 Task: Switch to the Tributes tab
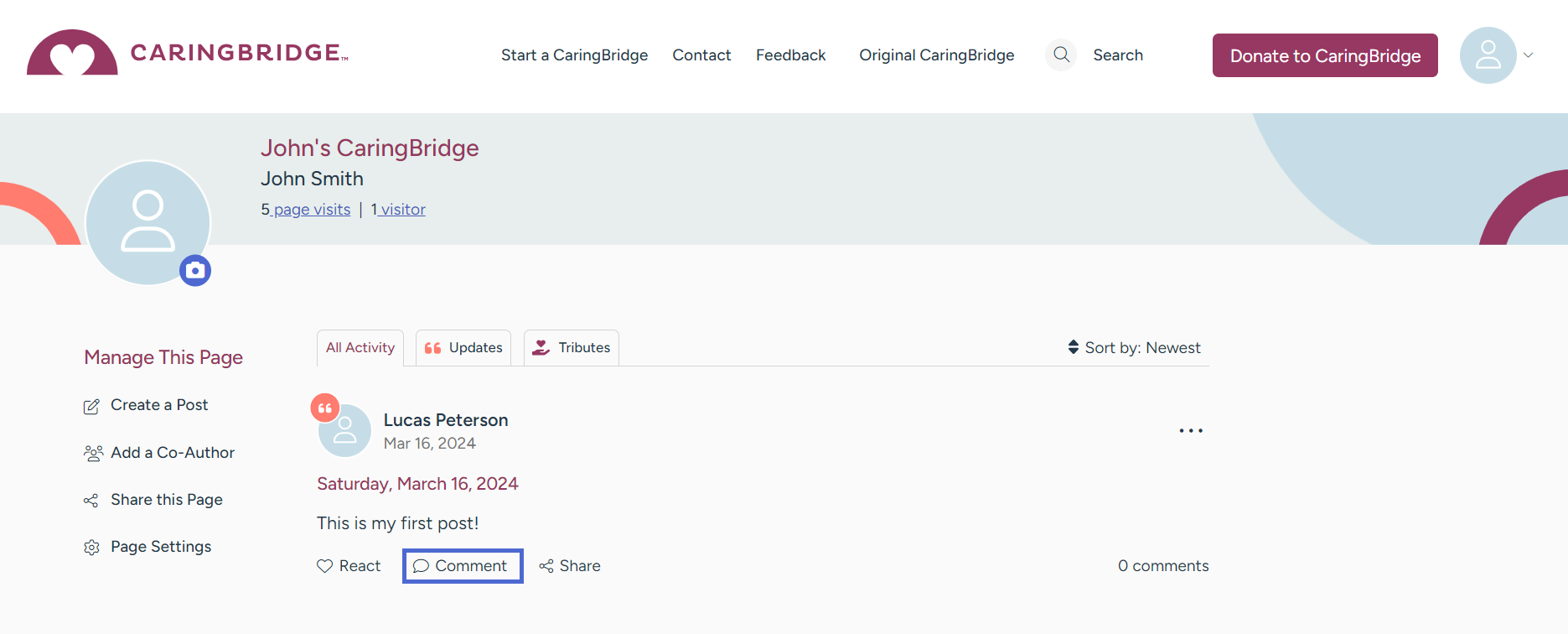pos(572,347)
